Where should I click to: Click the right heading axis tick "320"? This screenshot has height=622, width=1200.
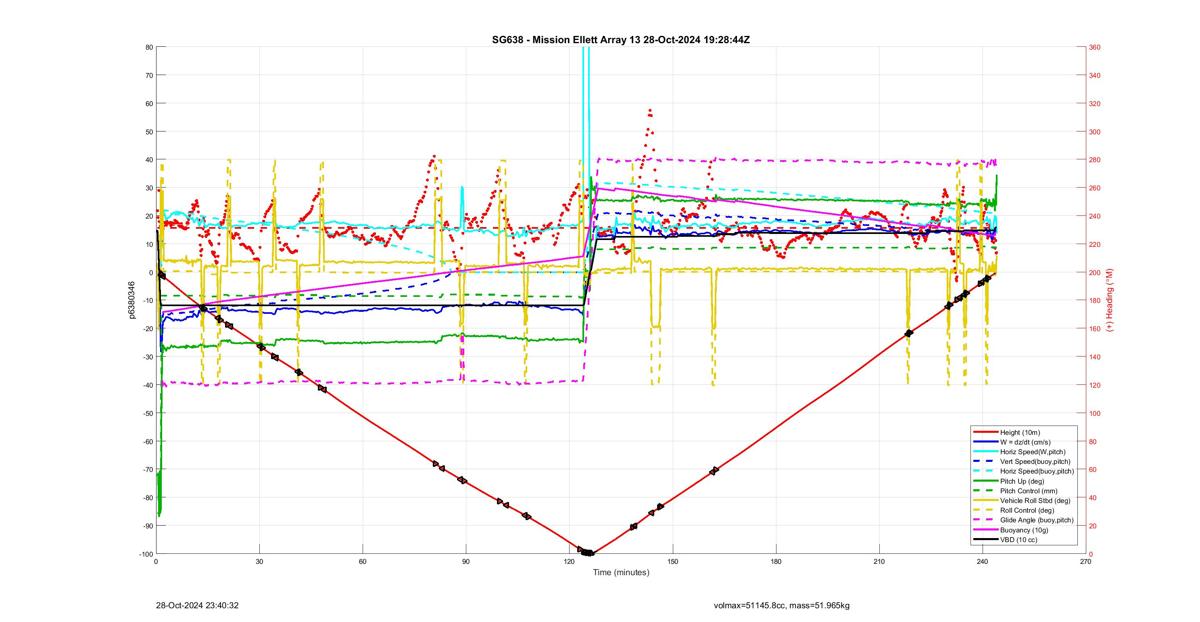point(1094,103)
